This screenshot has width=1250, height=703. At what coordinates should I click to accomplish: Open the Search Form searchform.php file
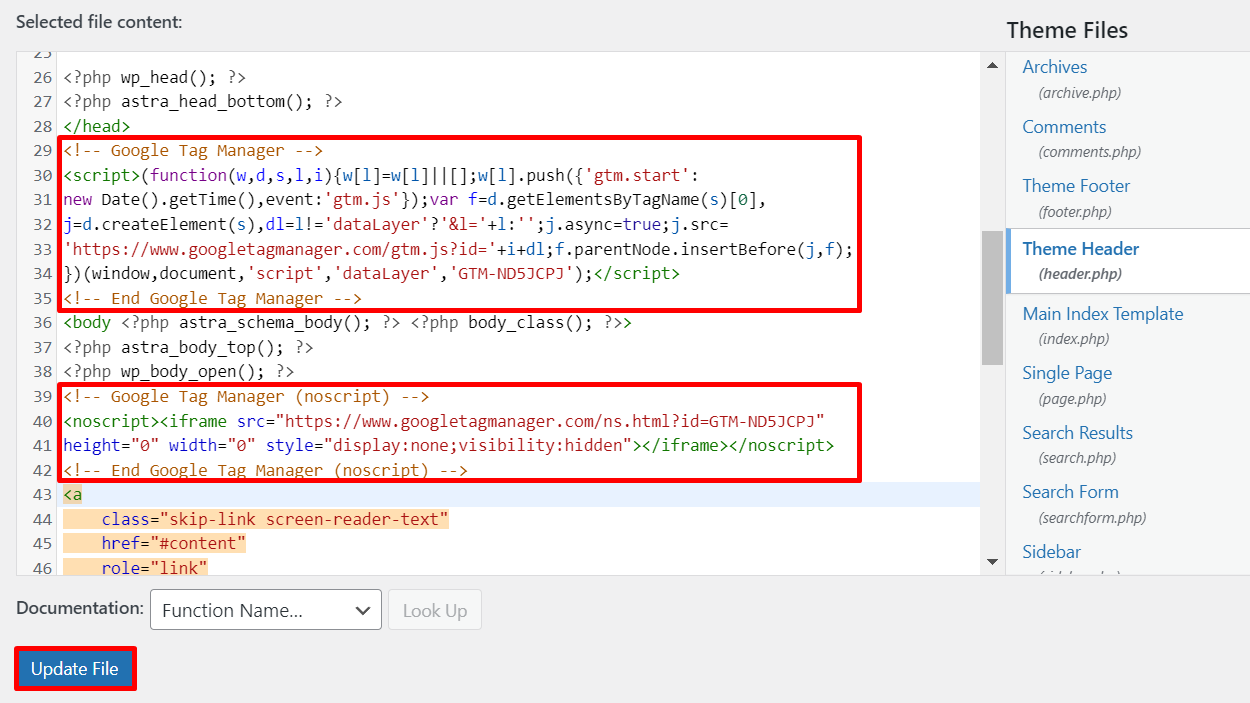(1070, 491)
